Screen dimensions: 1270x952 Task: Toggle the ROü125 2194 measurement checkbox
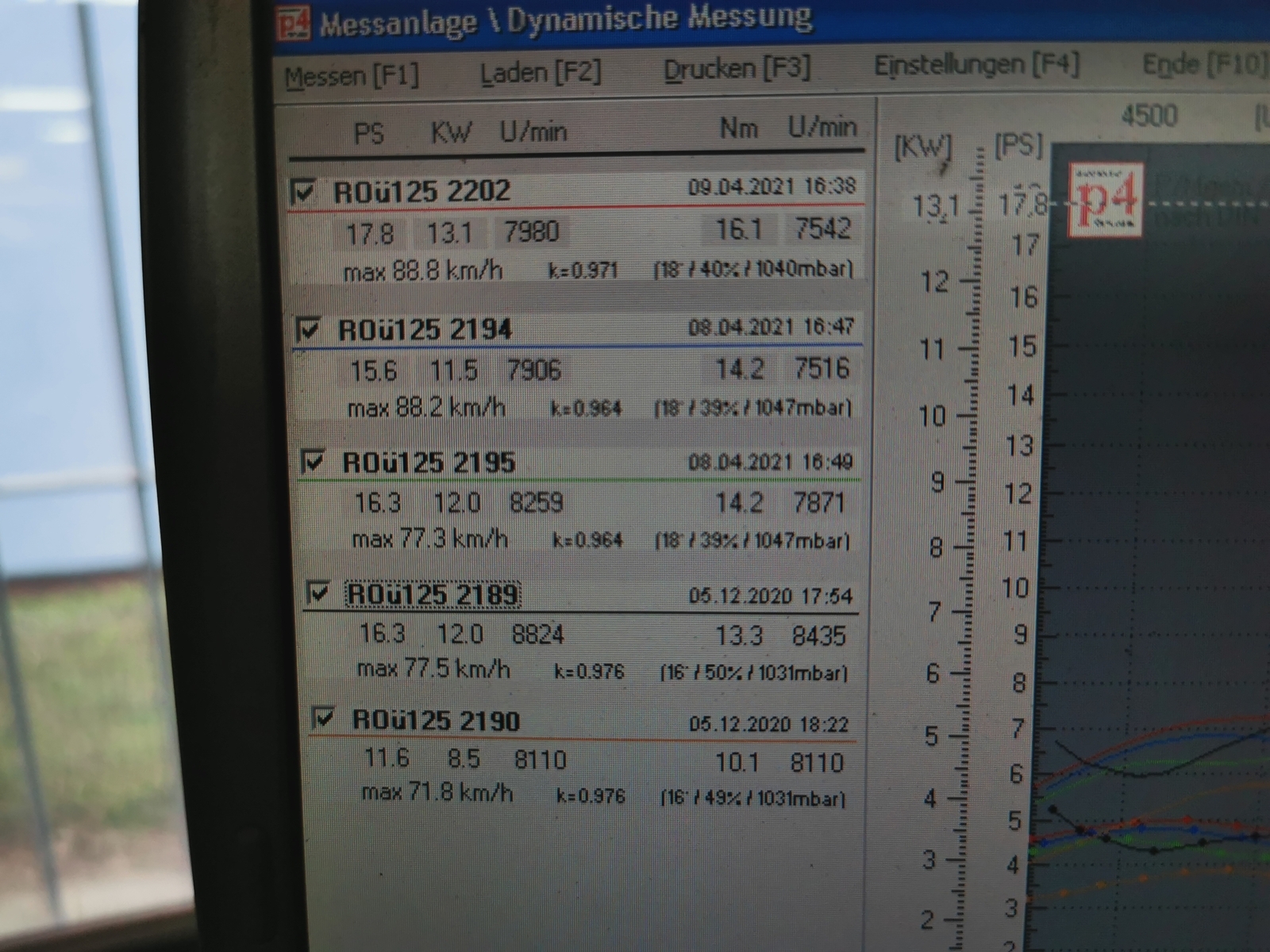coord(308,328)
